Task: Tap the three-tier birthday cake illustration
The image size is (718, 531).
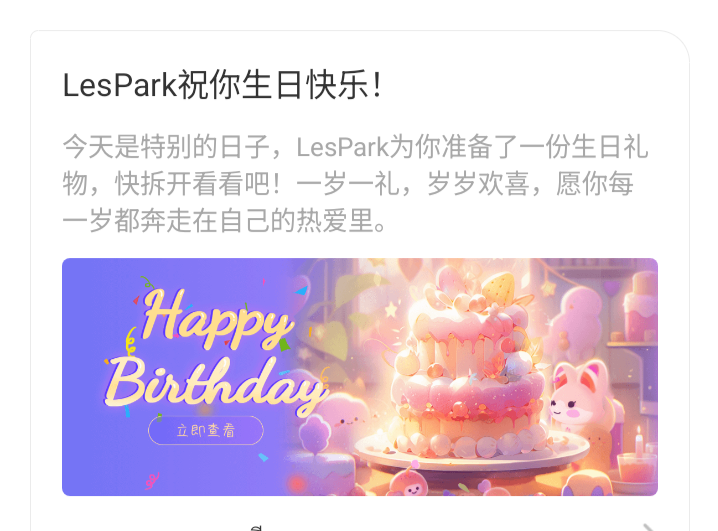Action: pyautogui.click(x=472, y=366)
